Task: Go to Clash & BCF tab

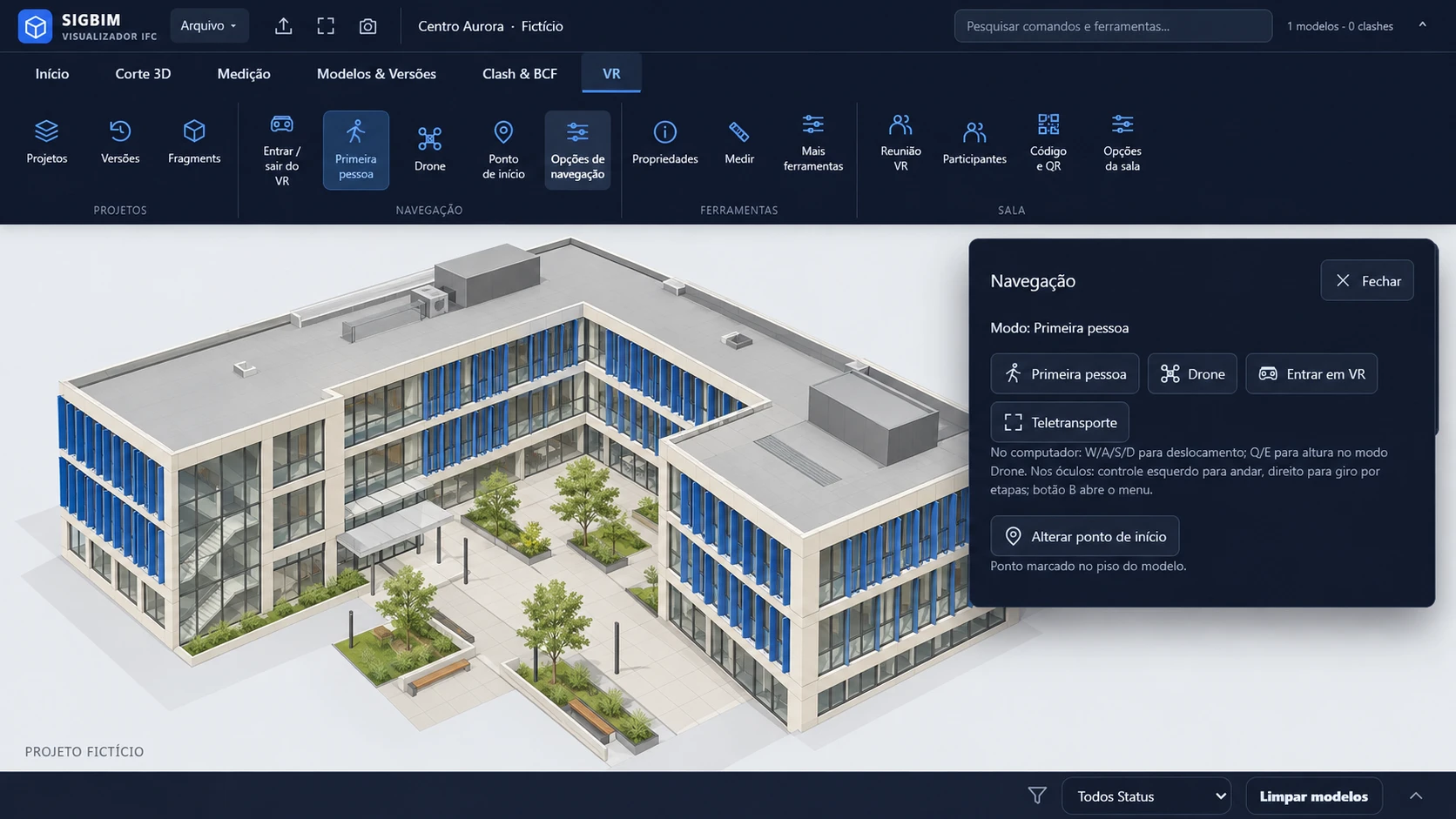Action: (x=520, y=74)
